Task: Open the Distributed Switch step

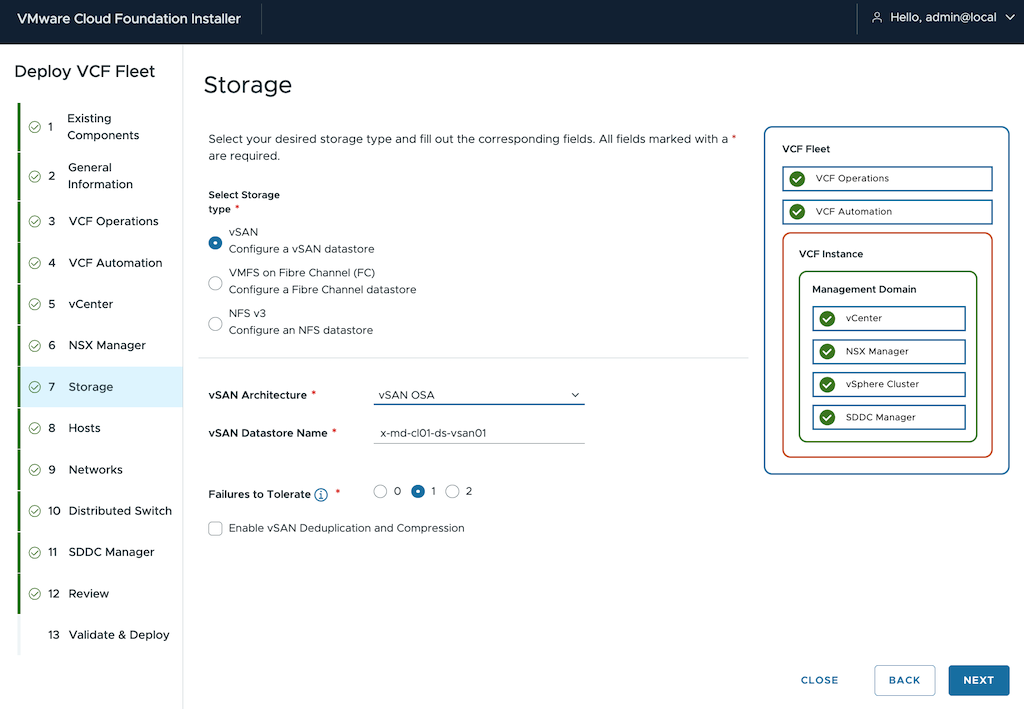Action: [120, 511]
